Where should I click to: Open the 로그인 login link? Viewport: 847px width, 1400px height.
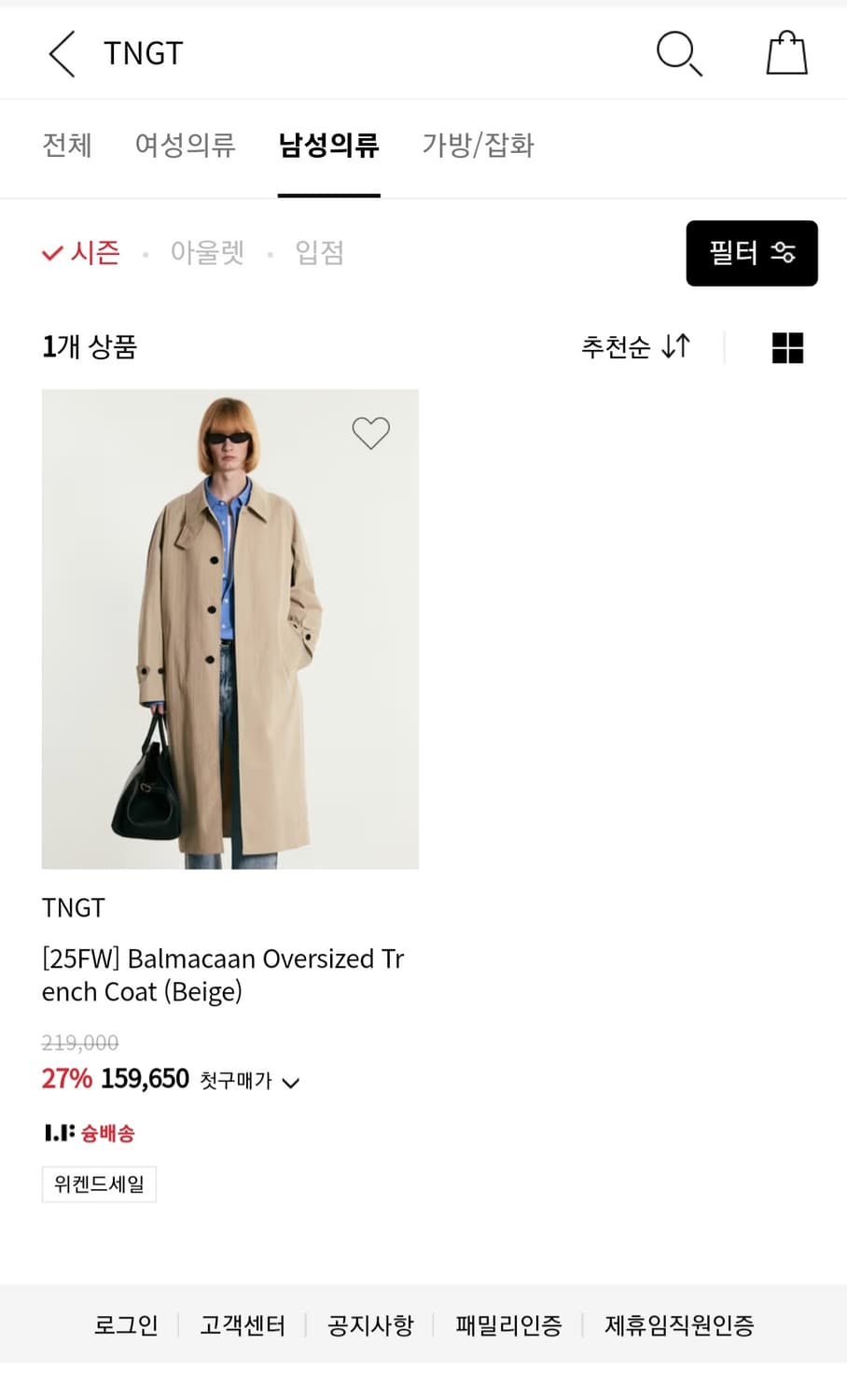tap(126, 1324)
